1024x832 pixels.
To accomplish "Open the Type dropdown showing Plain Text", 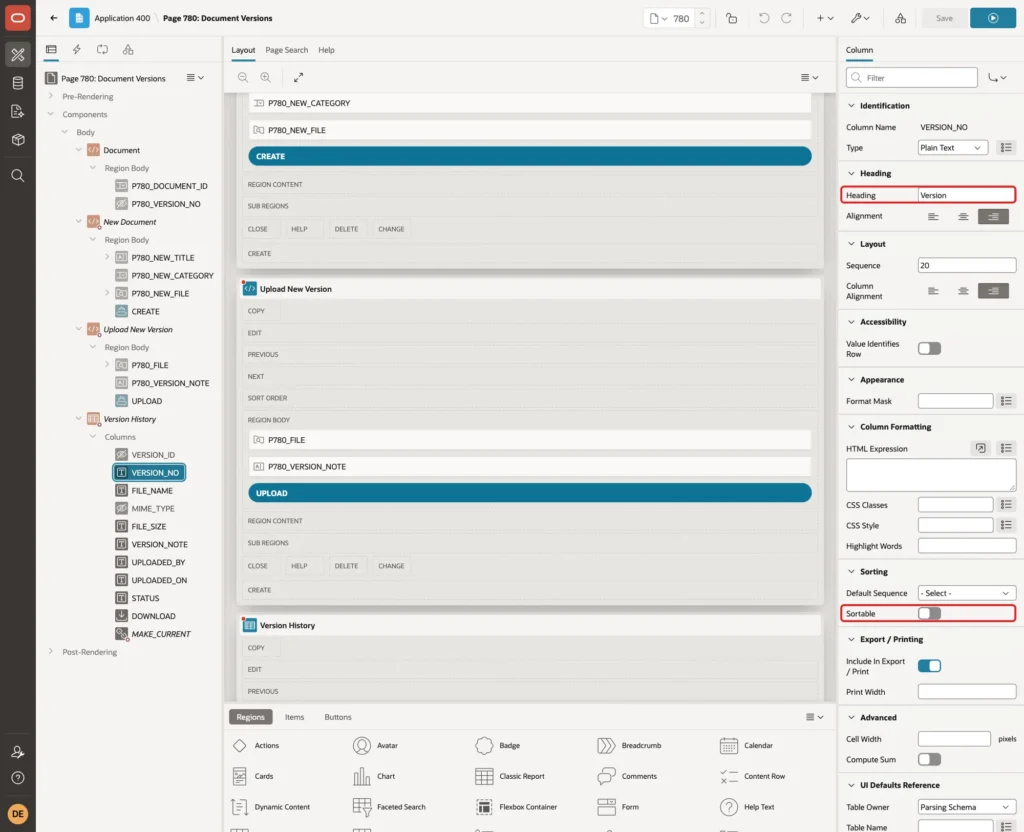I will click(x=952, y=148).
